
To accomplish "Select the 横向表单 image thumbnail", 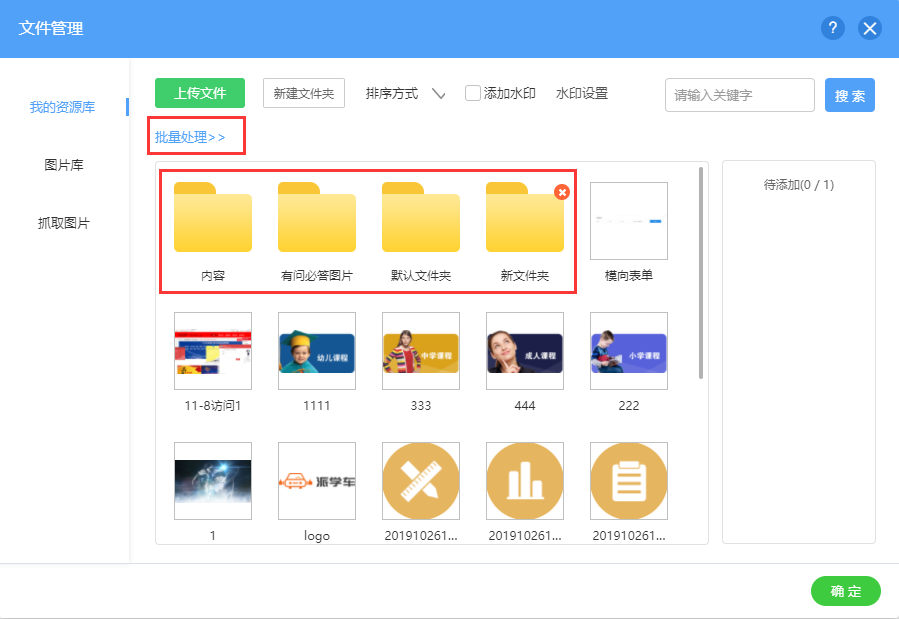I will pyautogui.click(x=629, y=221).
